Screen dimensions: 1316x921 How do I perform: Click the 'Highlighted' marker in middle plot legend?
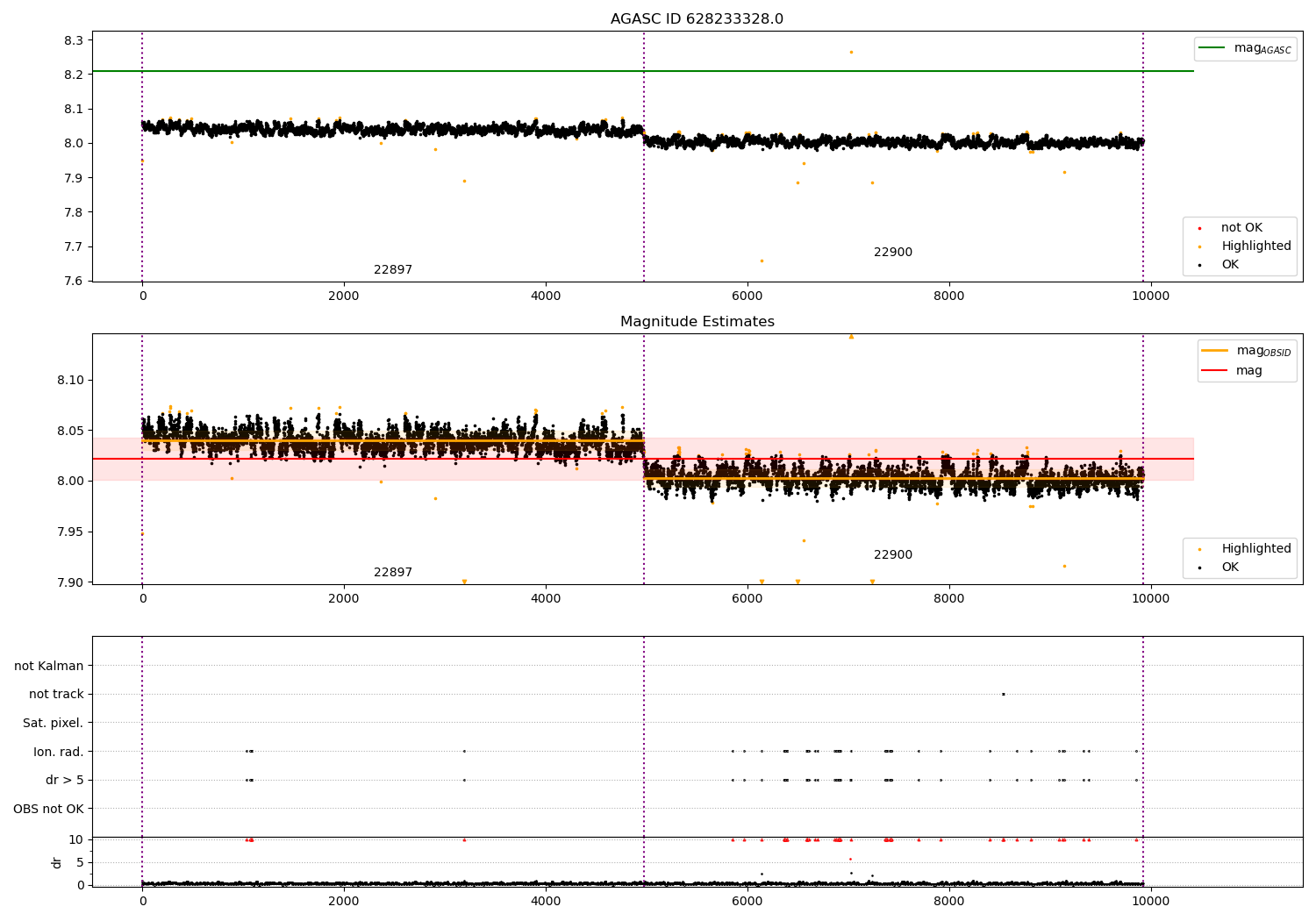[x=1199, y=549]
